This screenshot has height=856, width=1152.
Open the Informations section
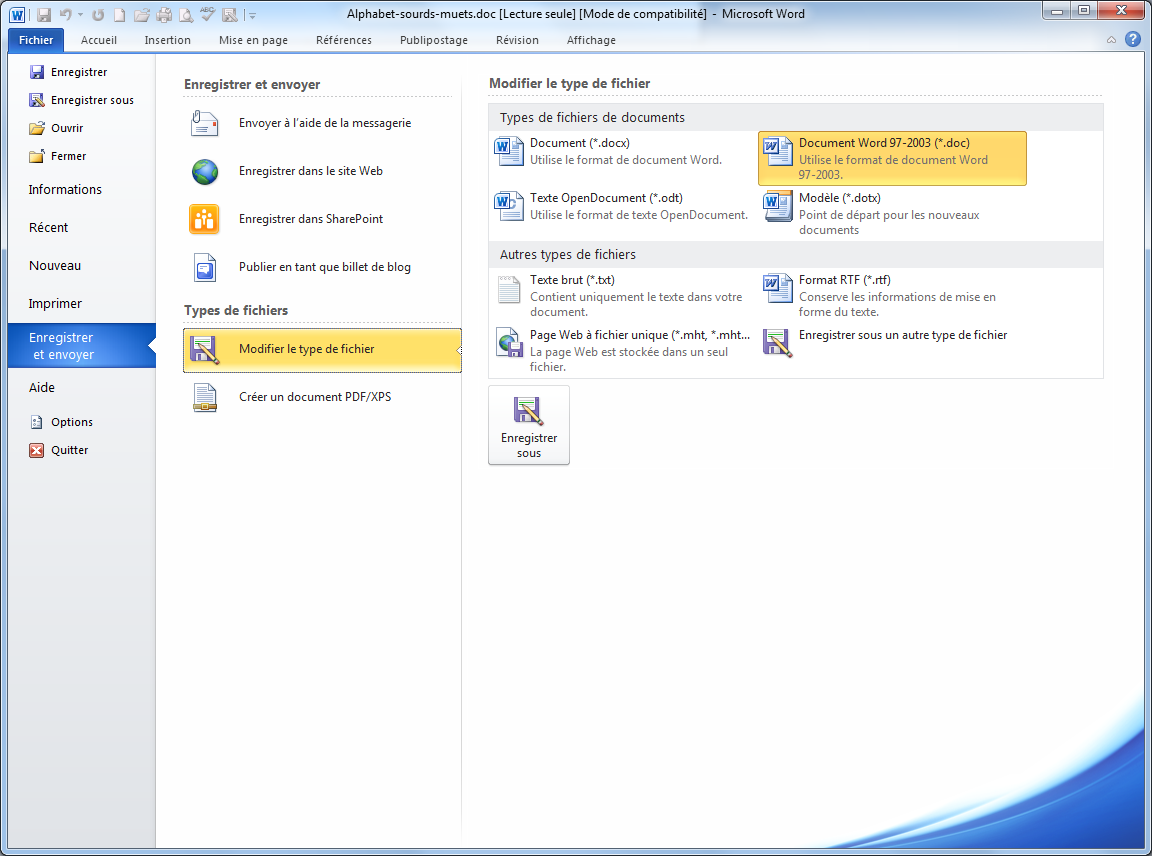coord(82,190)
